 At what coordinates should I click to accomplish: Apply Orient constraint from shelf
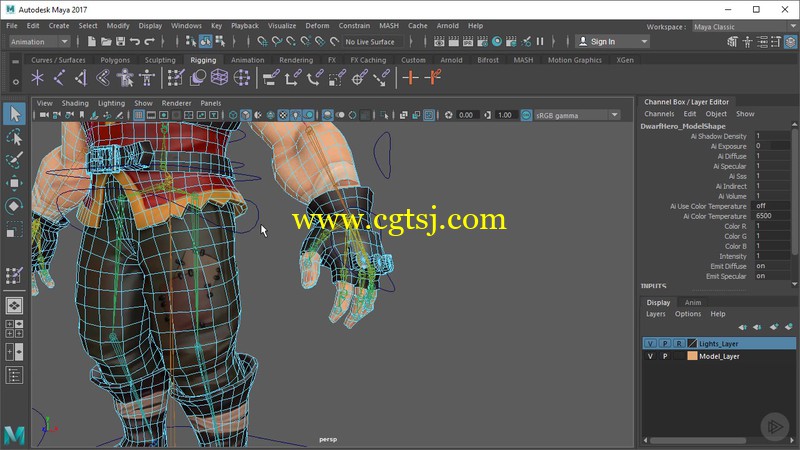(x=314, y=78)
